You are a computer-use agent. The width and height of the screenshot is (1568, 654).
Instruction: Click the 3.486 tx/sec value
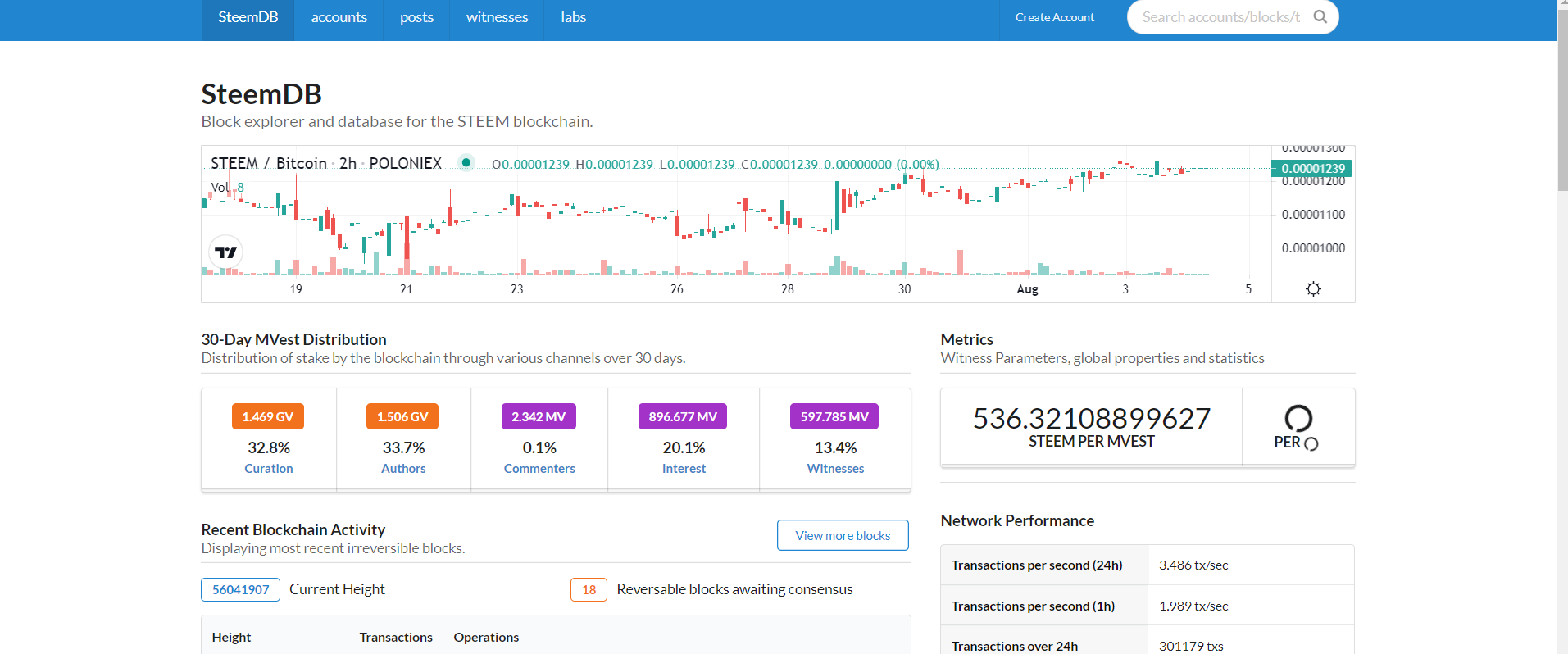(1193, 565)
